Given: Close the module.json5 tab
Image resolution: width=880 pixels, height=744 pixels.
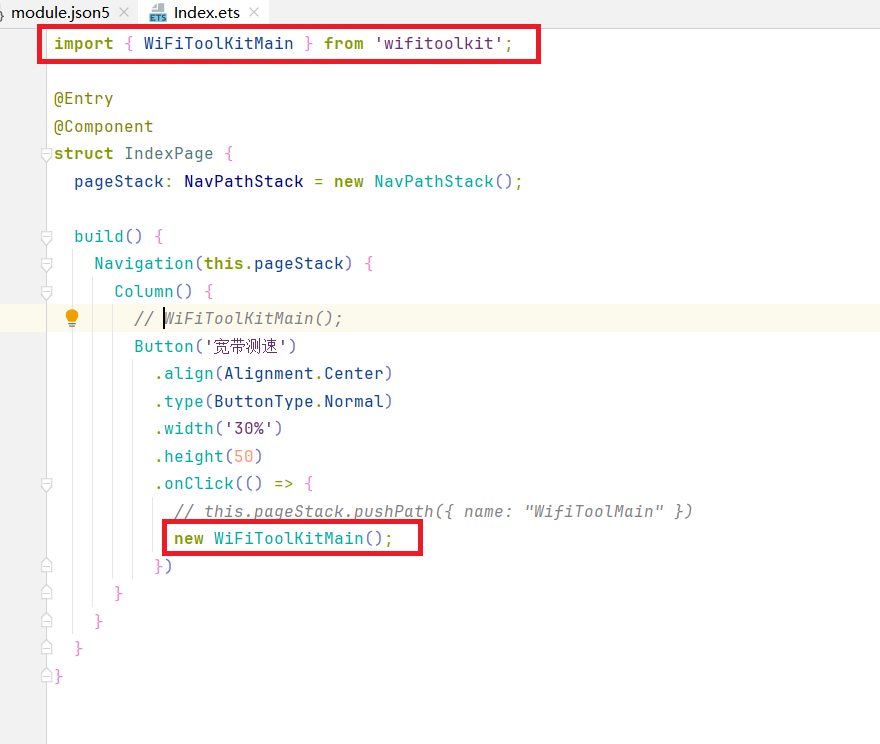Looking at the screenshot, I should (124, 12).
